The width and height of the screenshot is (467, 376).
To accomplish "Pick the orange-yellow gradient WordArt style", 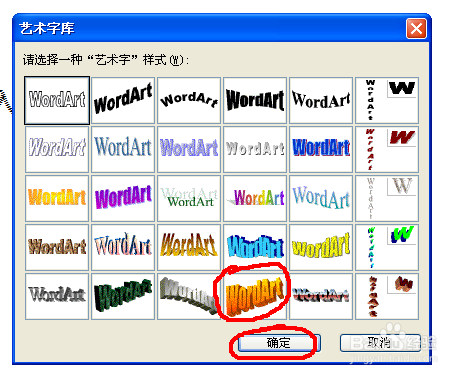I will (57, 198).
